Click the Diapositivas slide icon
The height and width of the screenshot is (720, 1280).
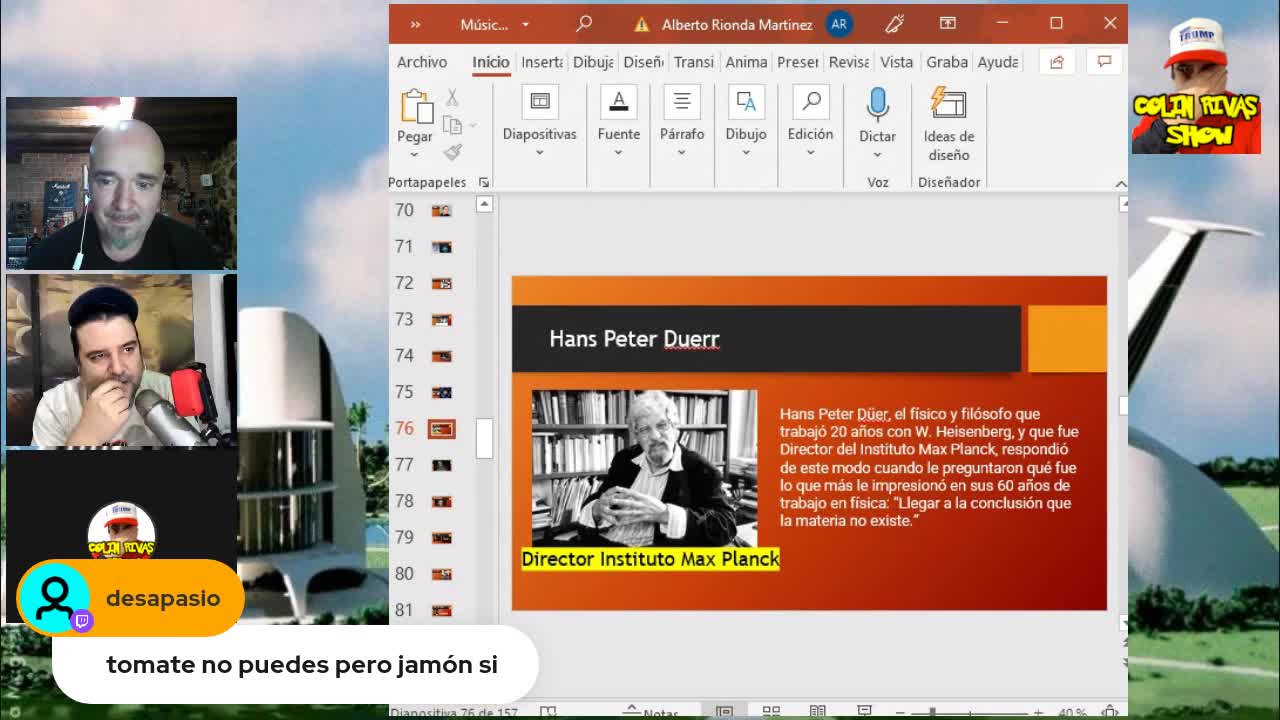540,102
